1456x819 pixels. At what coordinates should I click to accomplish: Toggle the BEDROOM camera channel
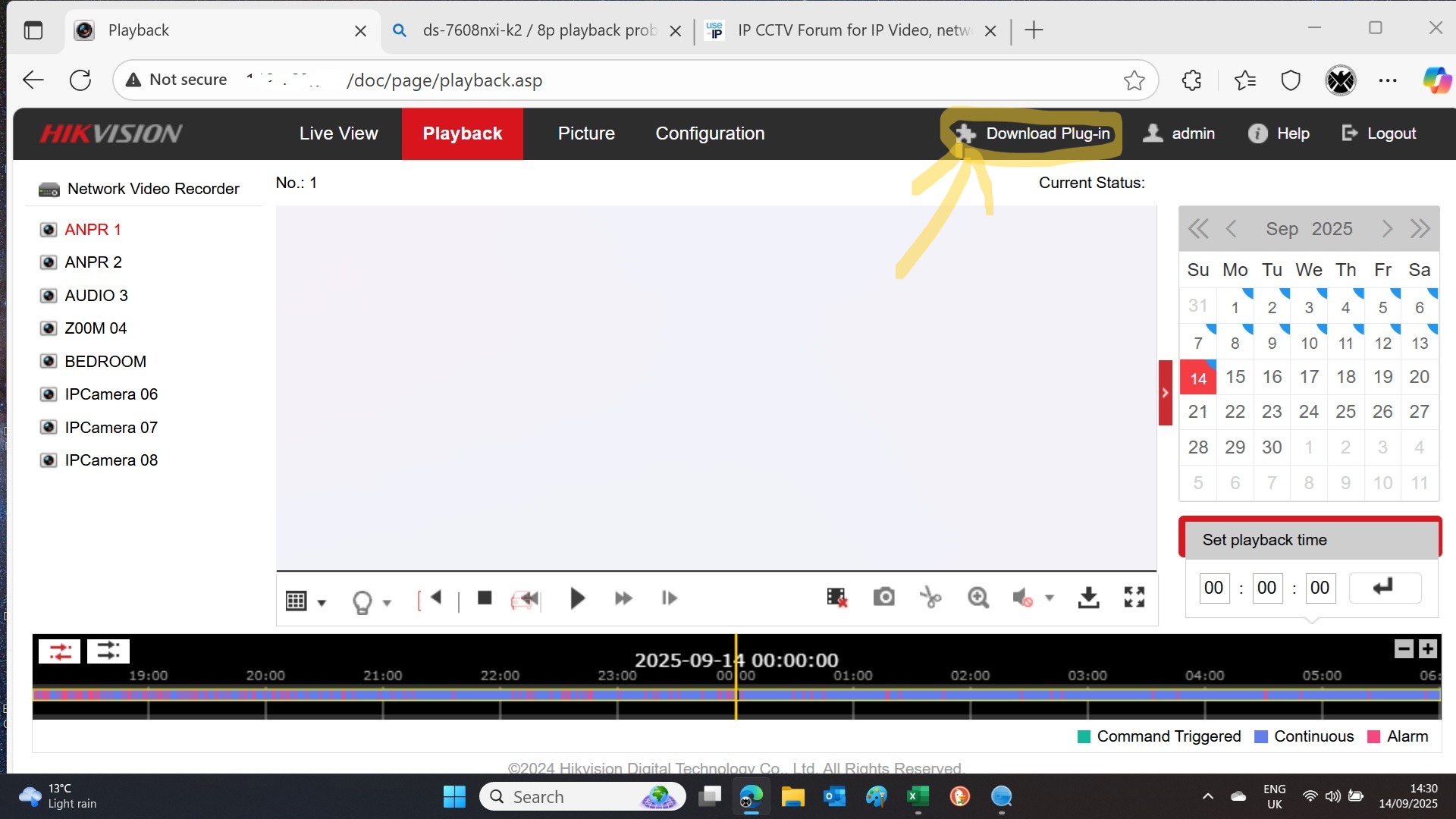coord(105,362)
